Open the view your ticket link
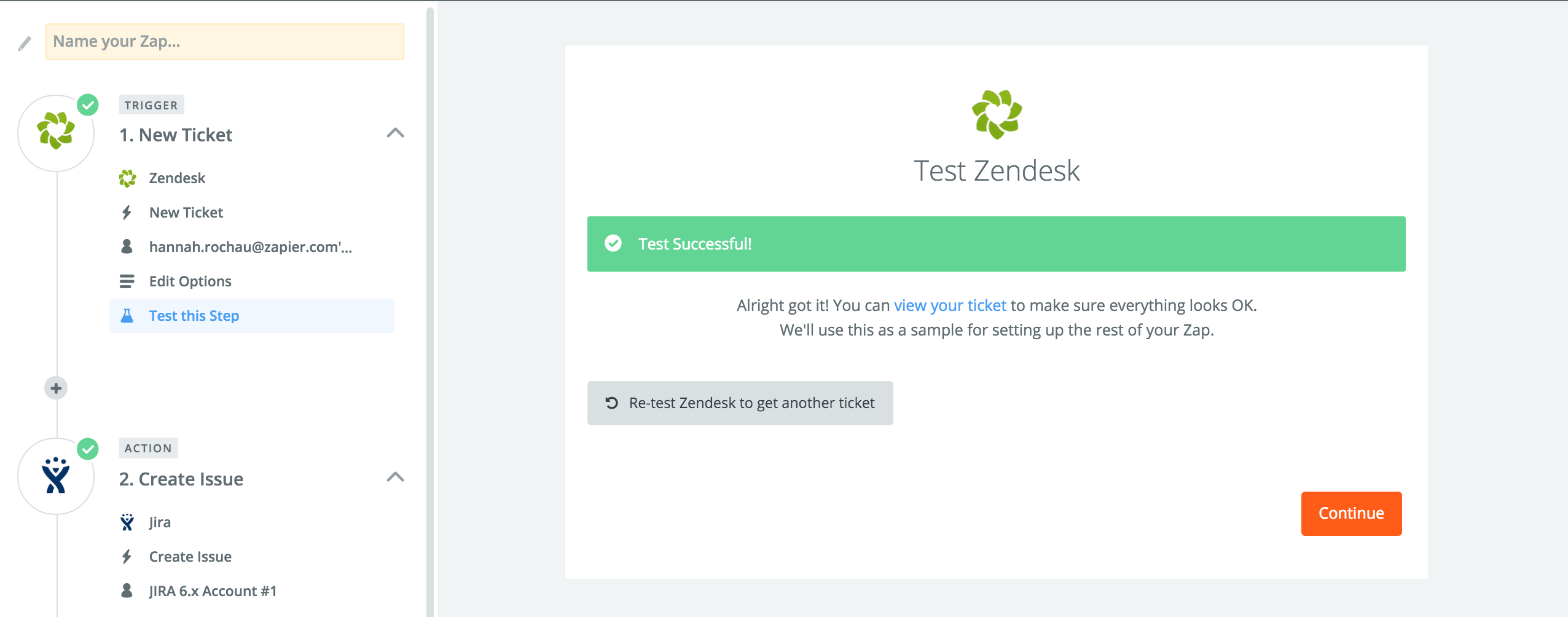 click(x=950, y=305)
